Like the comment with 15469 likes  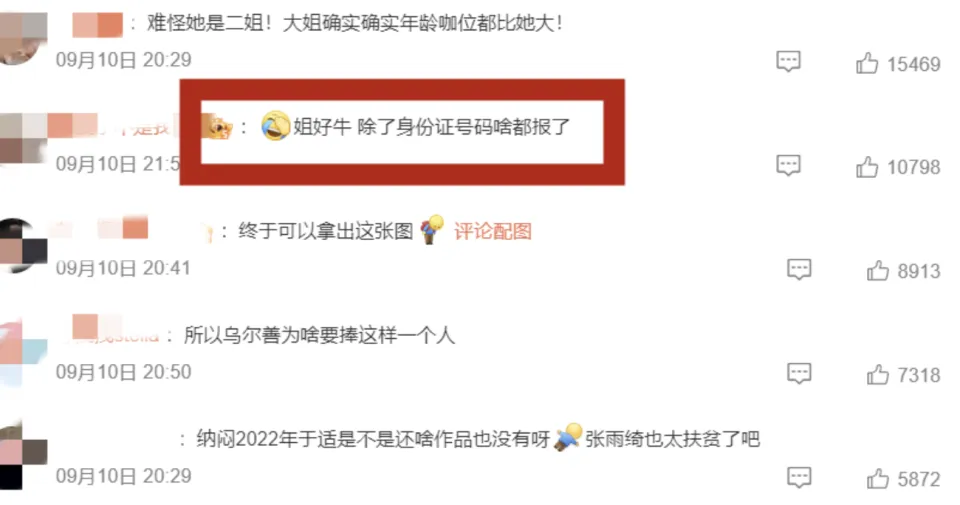867,63
